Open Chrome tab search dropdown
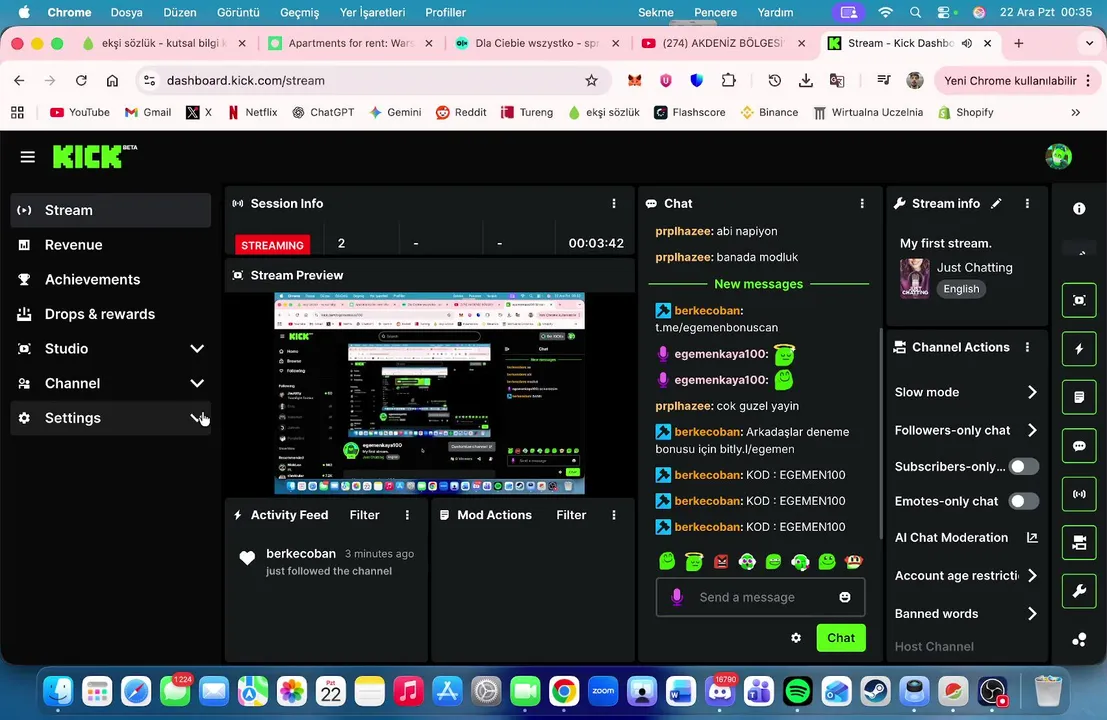1107x720 pixels. 1089,43
